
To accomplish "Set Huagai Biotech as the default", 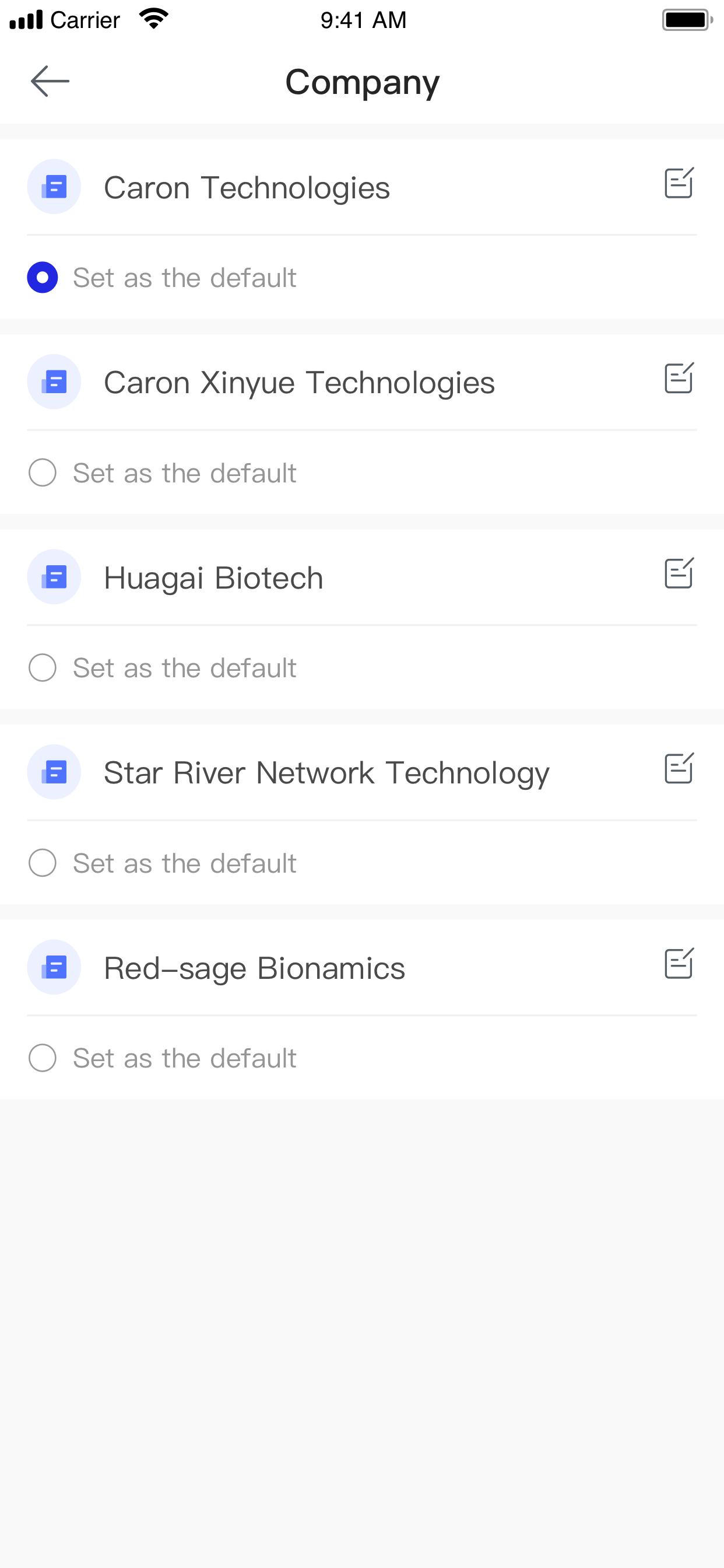I will pyautogui.click(x=43, y=668).
